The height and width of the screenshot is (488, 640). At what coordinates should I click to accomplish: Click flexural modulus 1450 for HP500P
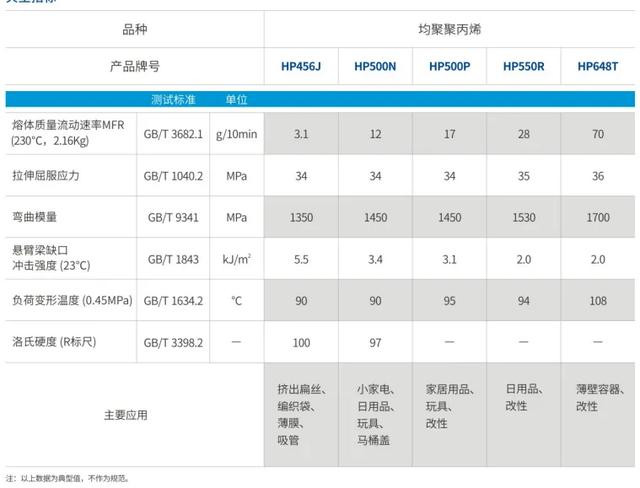pos(449,217)
